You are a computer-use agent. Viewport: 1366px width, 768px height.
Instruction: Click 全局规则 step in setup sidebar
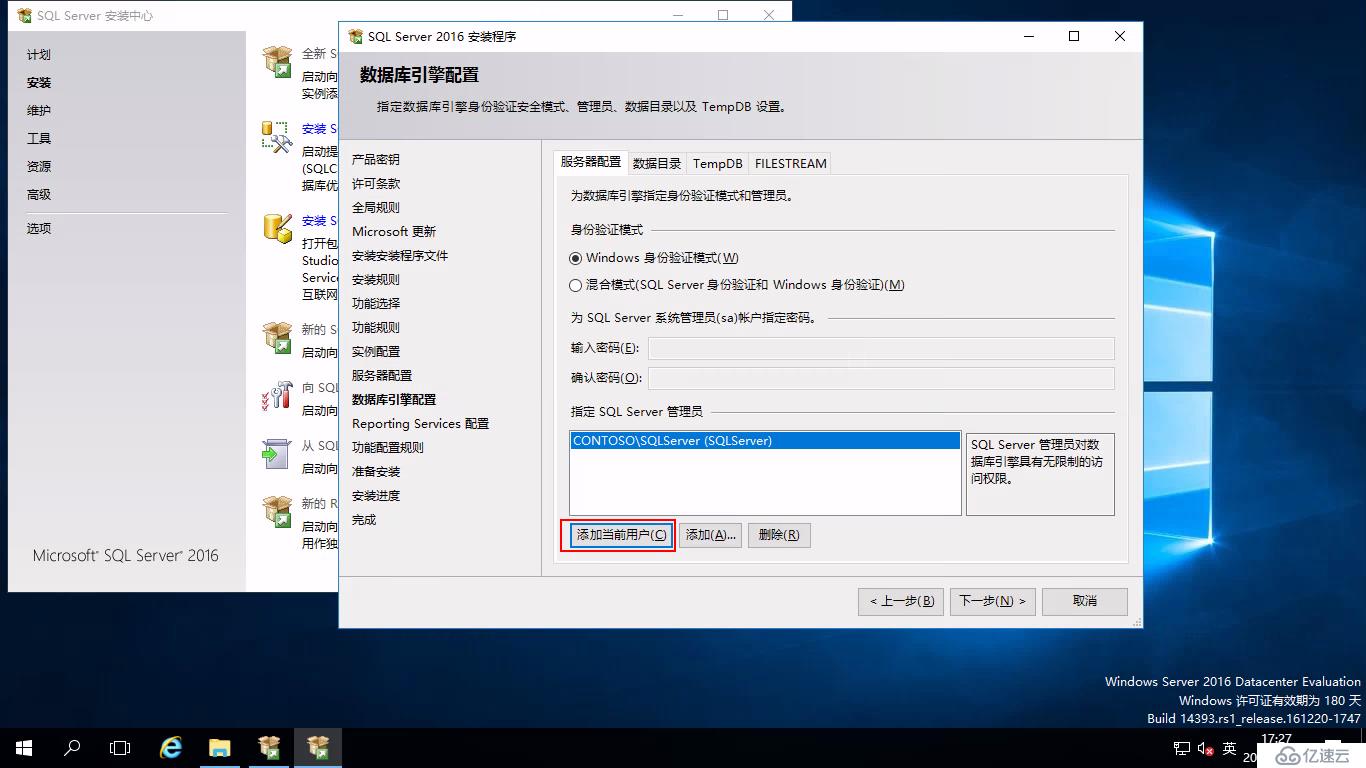(x=376, y=207)
